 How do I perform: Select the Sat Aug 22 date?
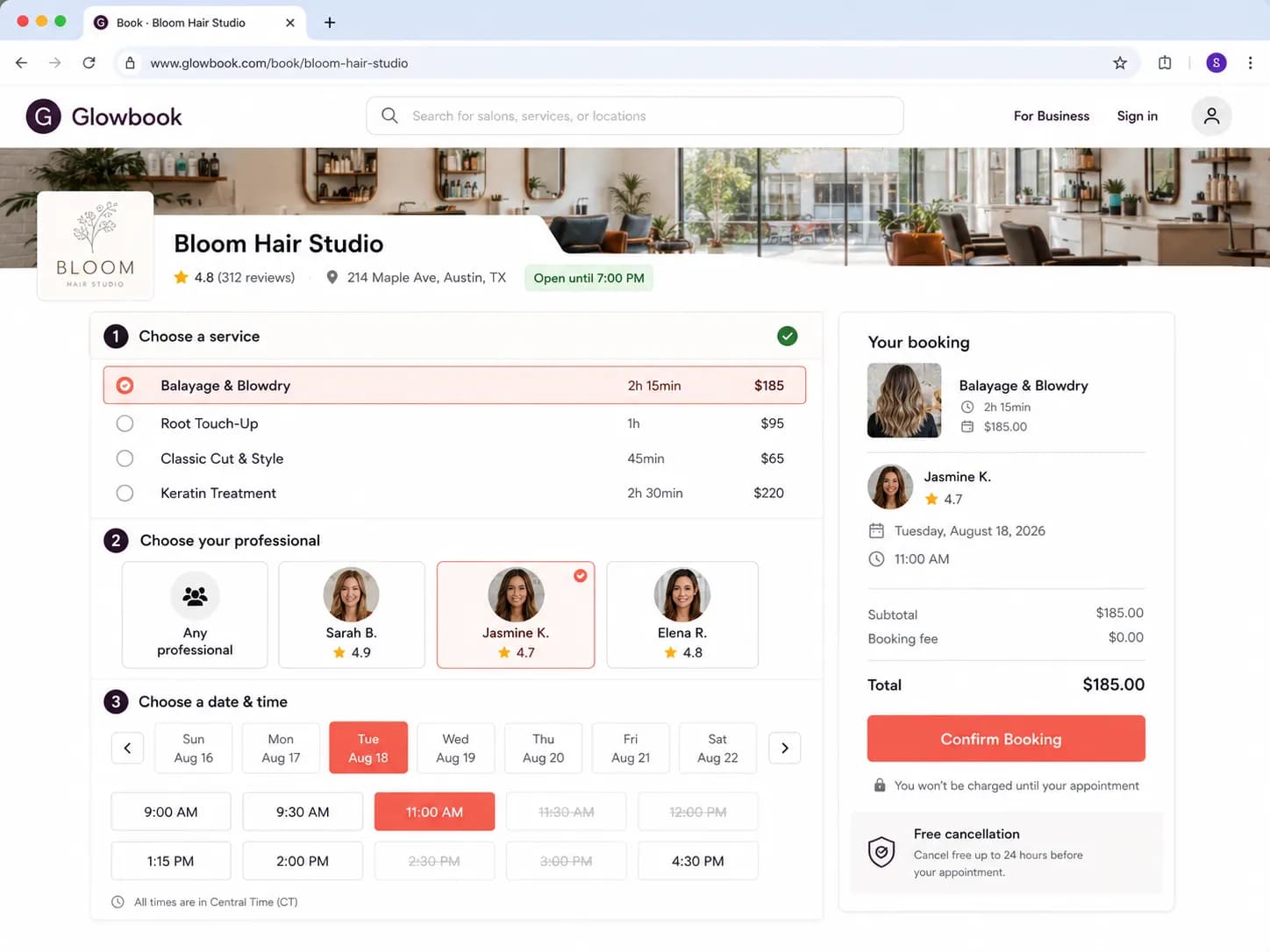tap(717, 748)
